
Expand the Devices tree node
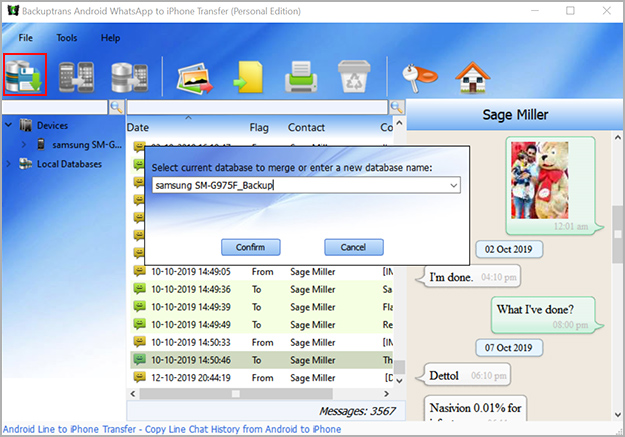(x=9, y=126)
